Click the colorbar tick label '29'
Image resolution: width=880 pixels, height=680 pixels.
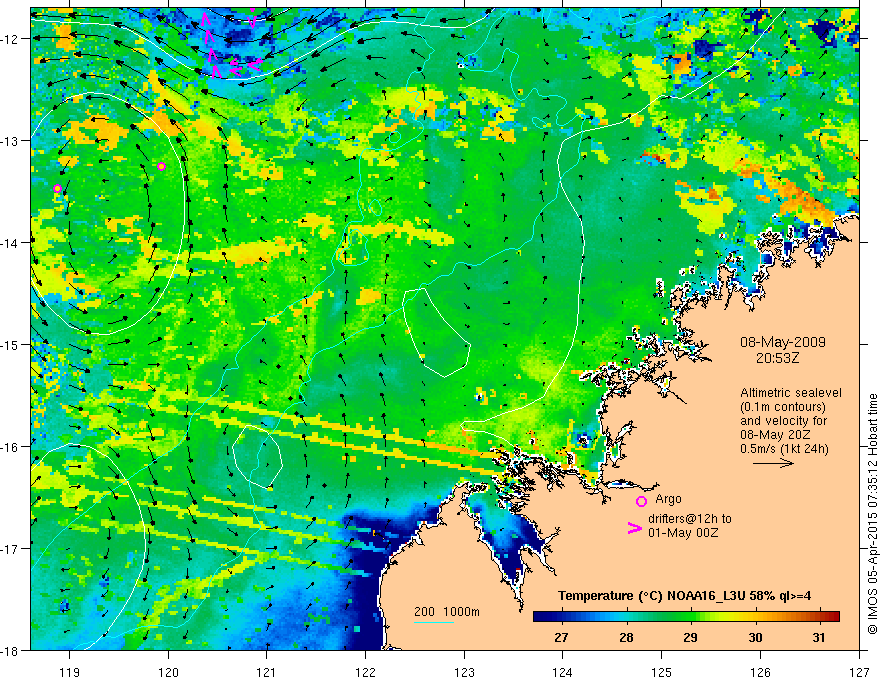[690, 637]
